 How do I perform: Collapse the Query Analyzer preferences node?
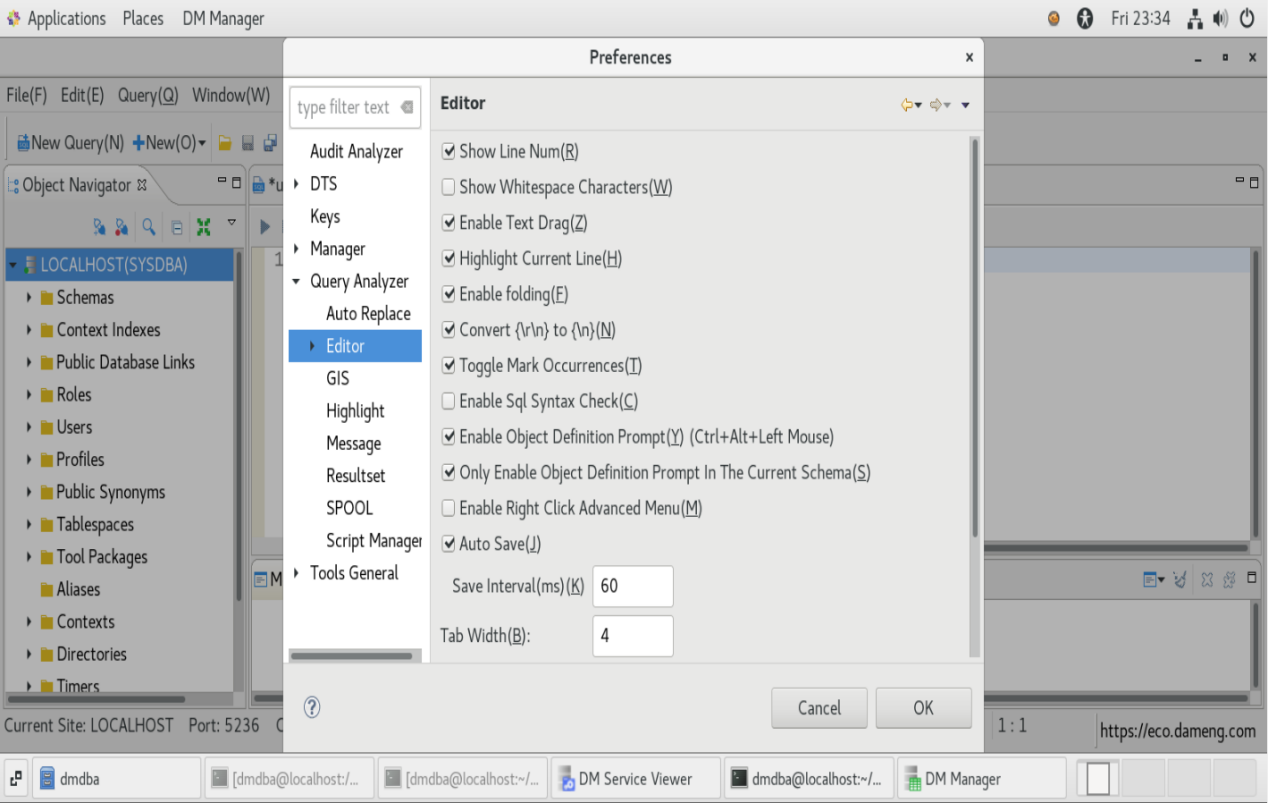point(297,282)
